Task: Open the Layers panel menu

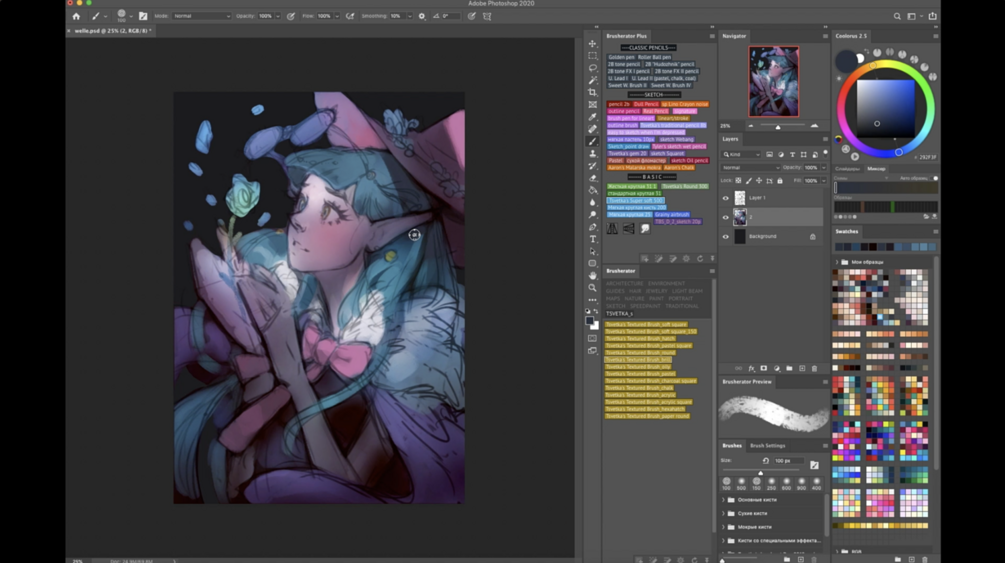Action: coord(825,139)
